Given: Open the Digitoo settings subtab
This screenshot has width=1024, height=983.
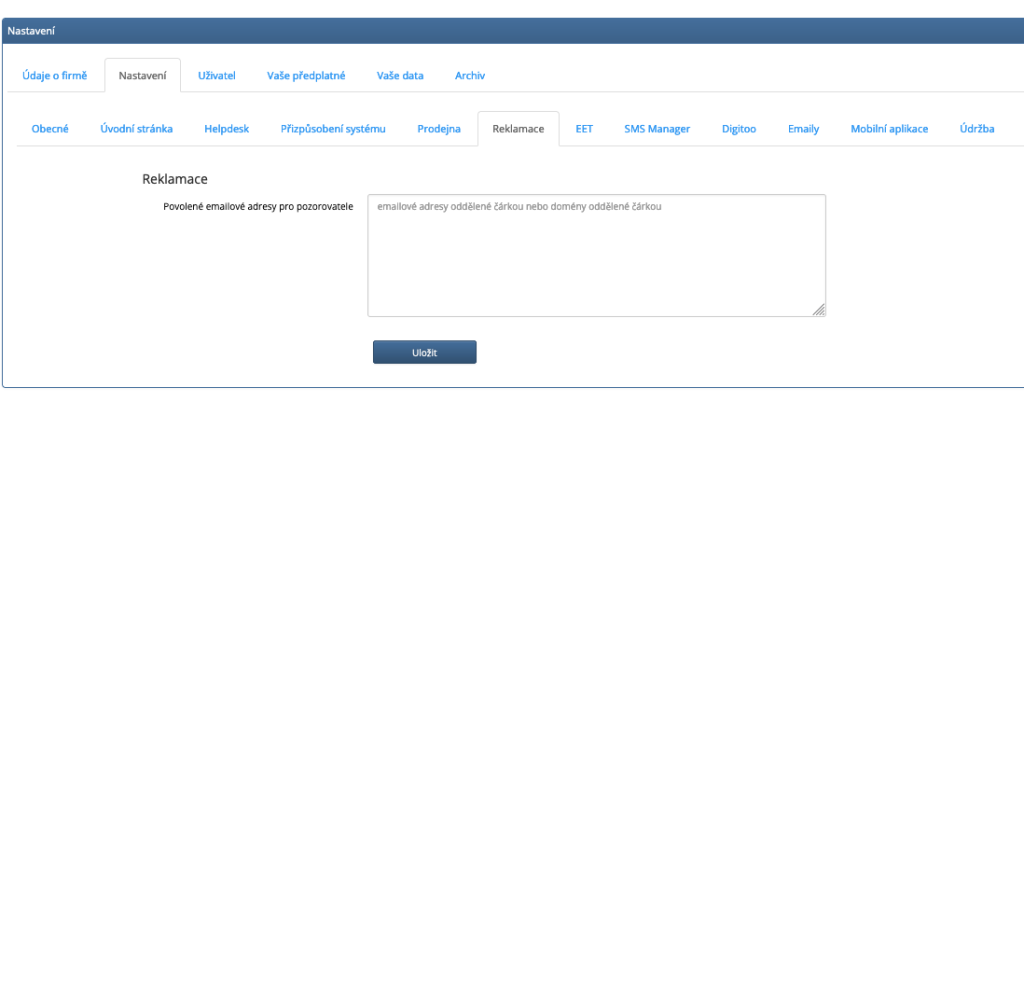Looking at the screenshot, I should pyautogui.click(x=739, y=129).
